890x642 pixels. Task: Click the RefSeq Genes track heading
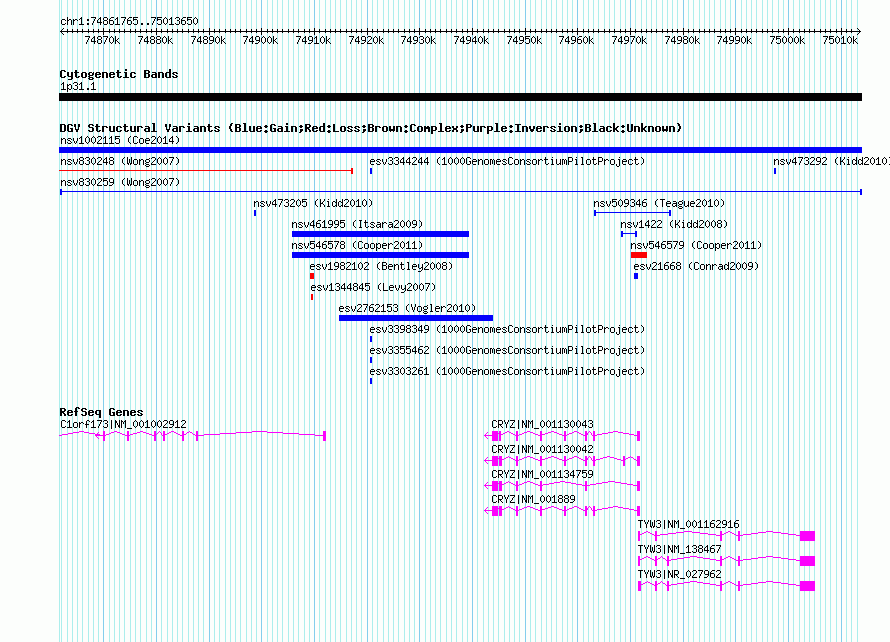click(101, 412)
